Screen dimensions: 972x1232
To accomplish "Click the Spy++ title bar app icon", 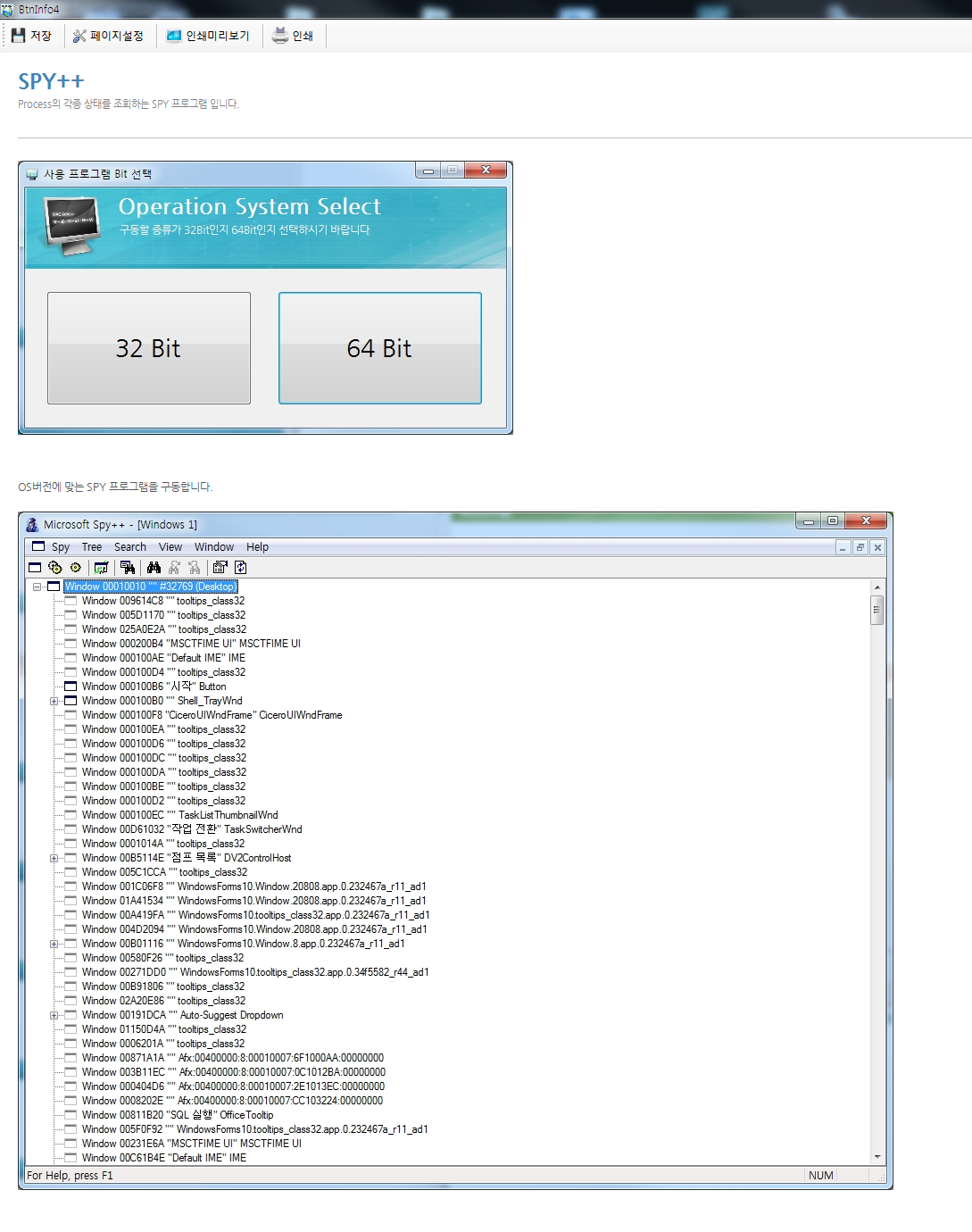I will (32, 524).
